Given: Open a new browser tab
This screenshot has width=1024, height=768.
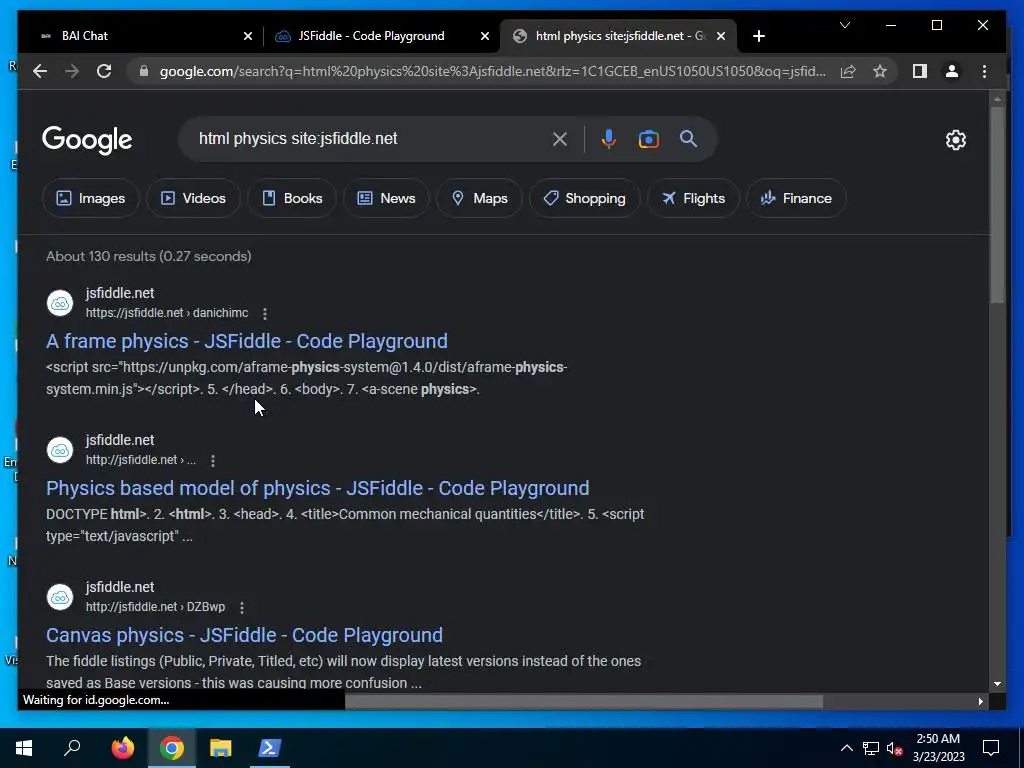Looking at the screenshot, I should pos(758,36).
